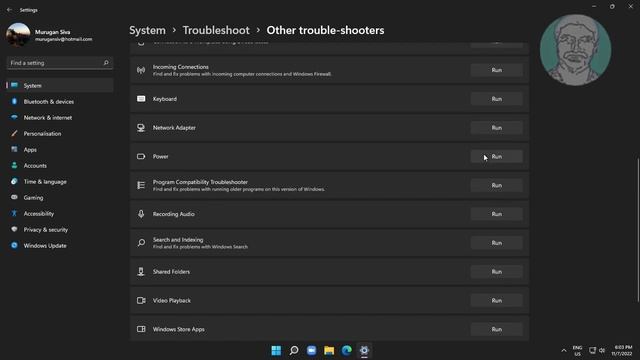Open Accounts settings
Viewport: 640px width, 360px height.
click(60, 165)
